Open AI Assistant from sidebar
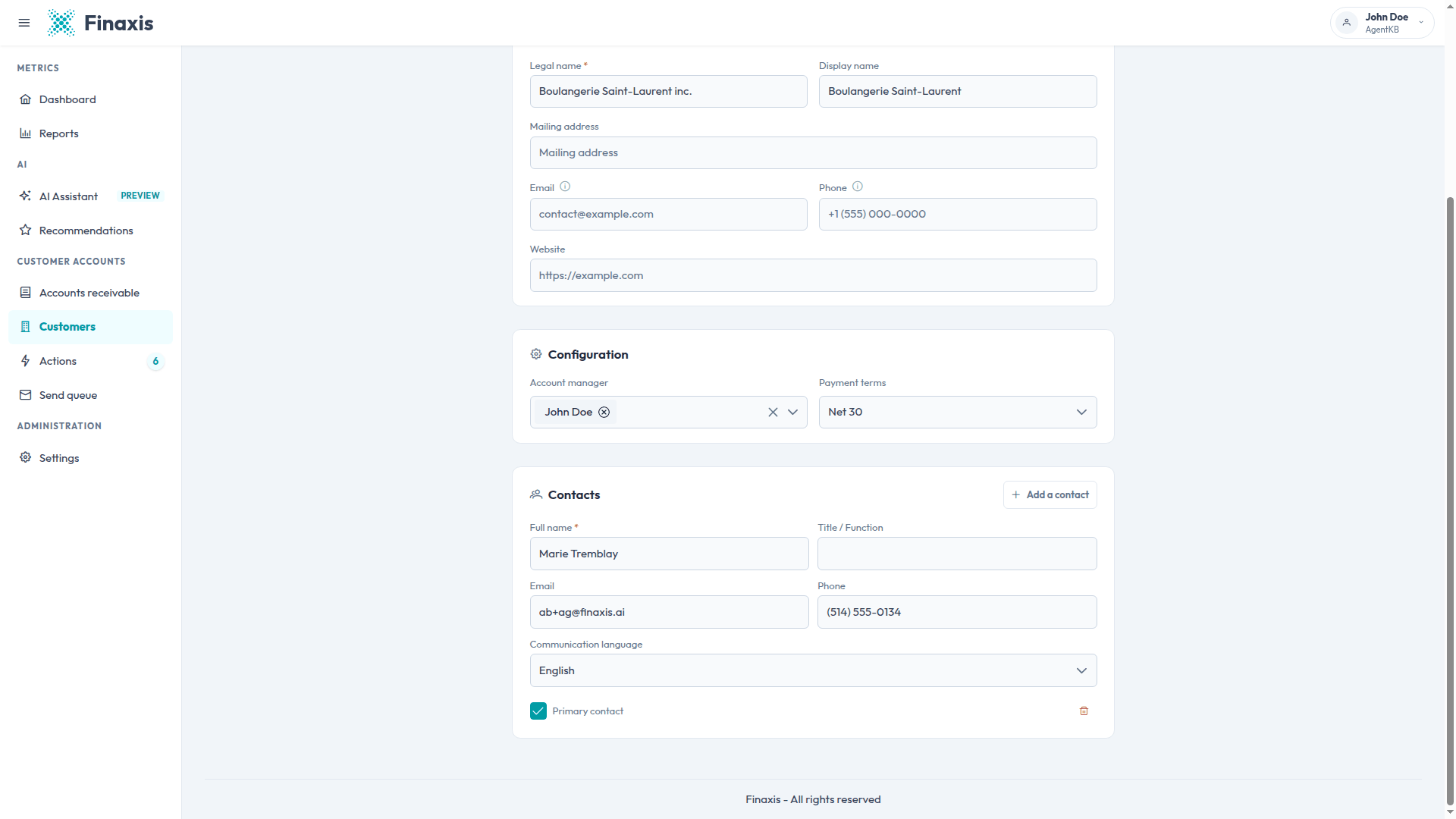 90,196
